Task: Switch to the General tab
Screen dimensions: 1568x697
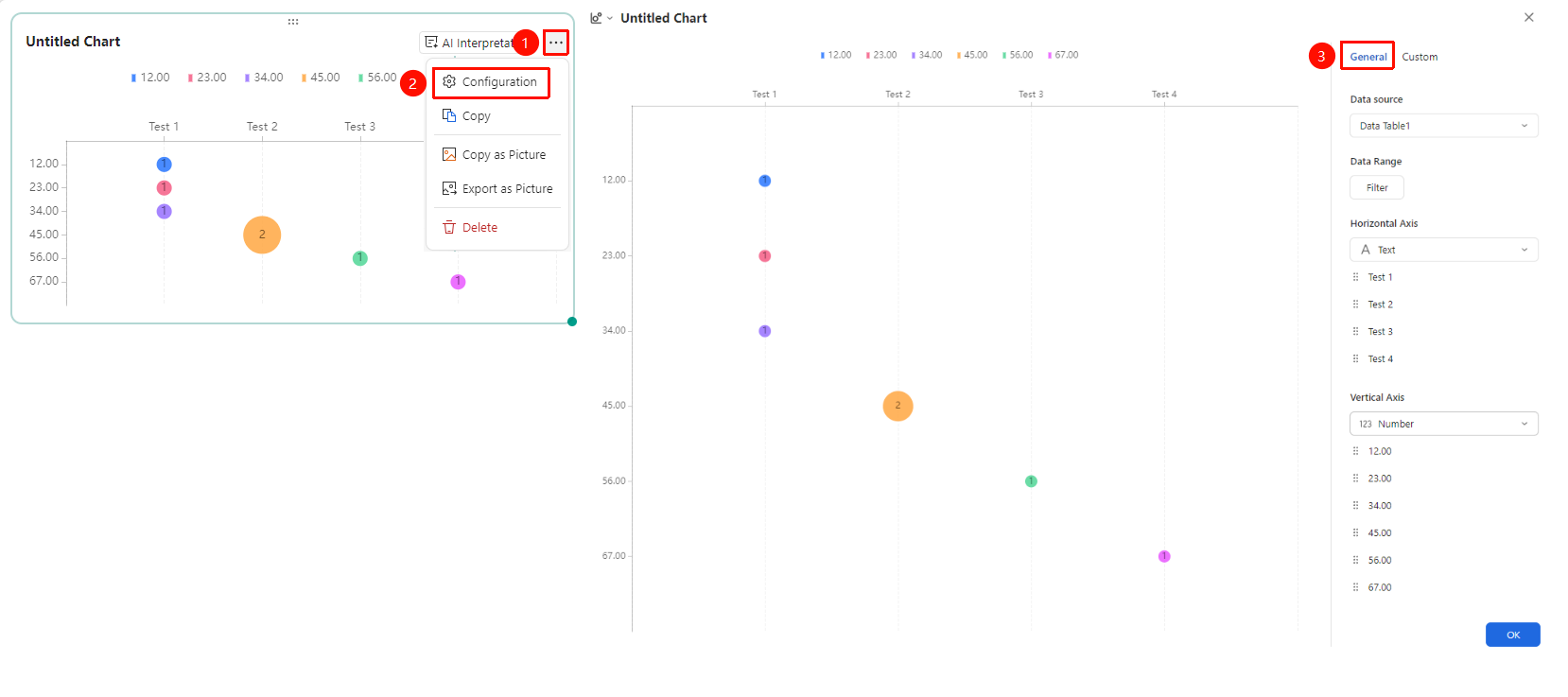Action: point(1368,57)
